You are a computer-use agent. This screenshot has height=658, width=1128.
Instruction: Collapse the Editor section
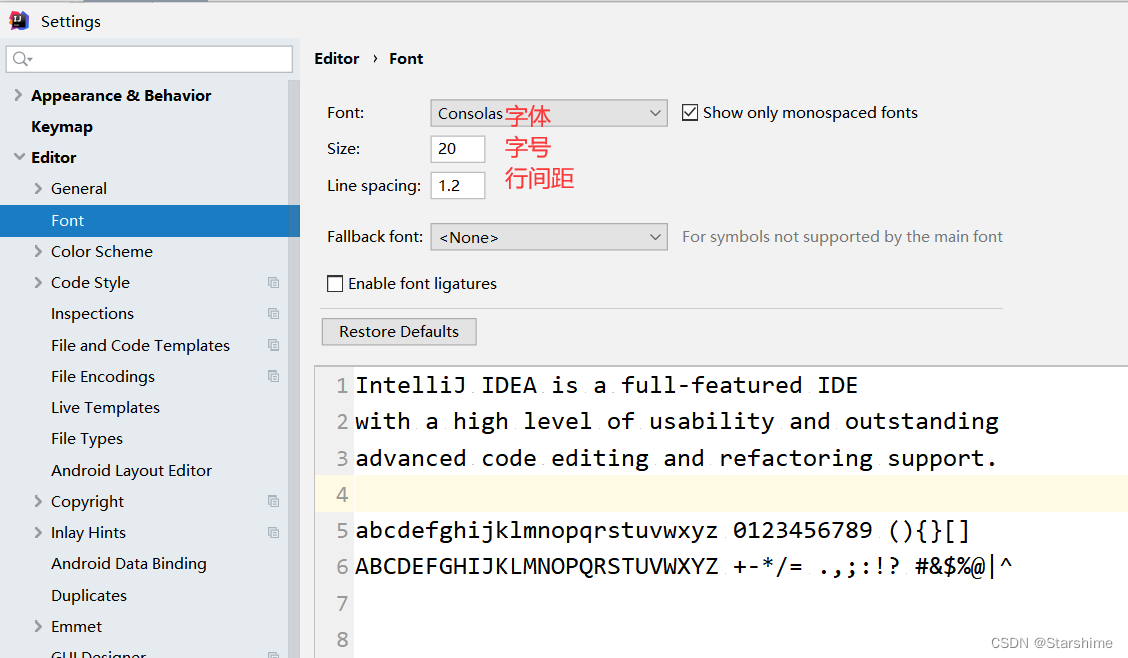point(18,157)
